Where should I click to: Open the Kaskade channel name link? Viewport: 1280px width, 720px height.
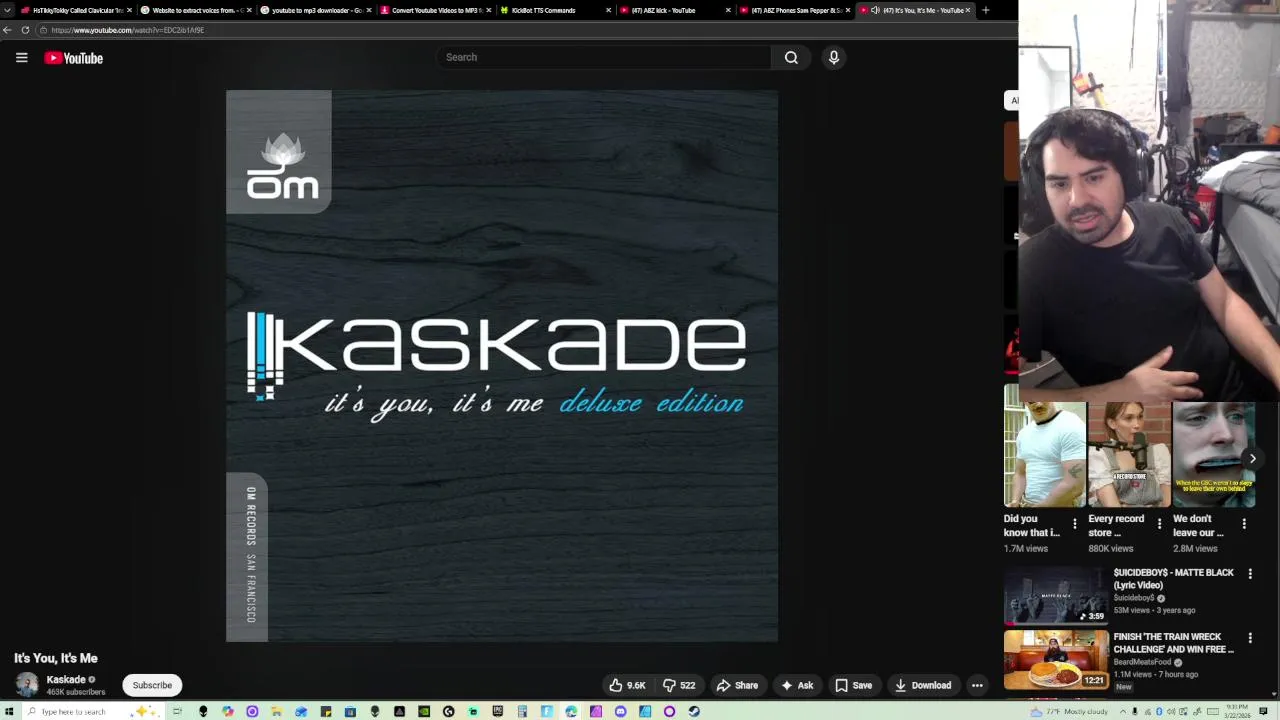click(x=66, y=679)
